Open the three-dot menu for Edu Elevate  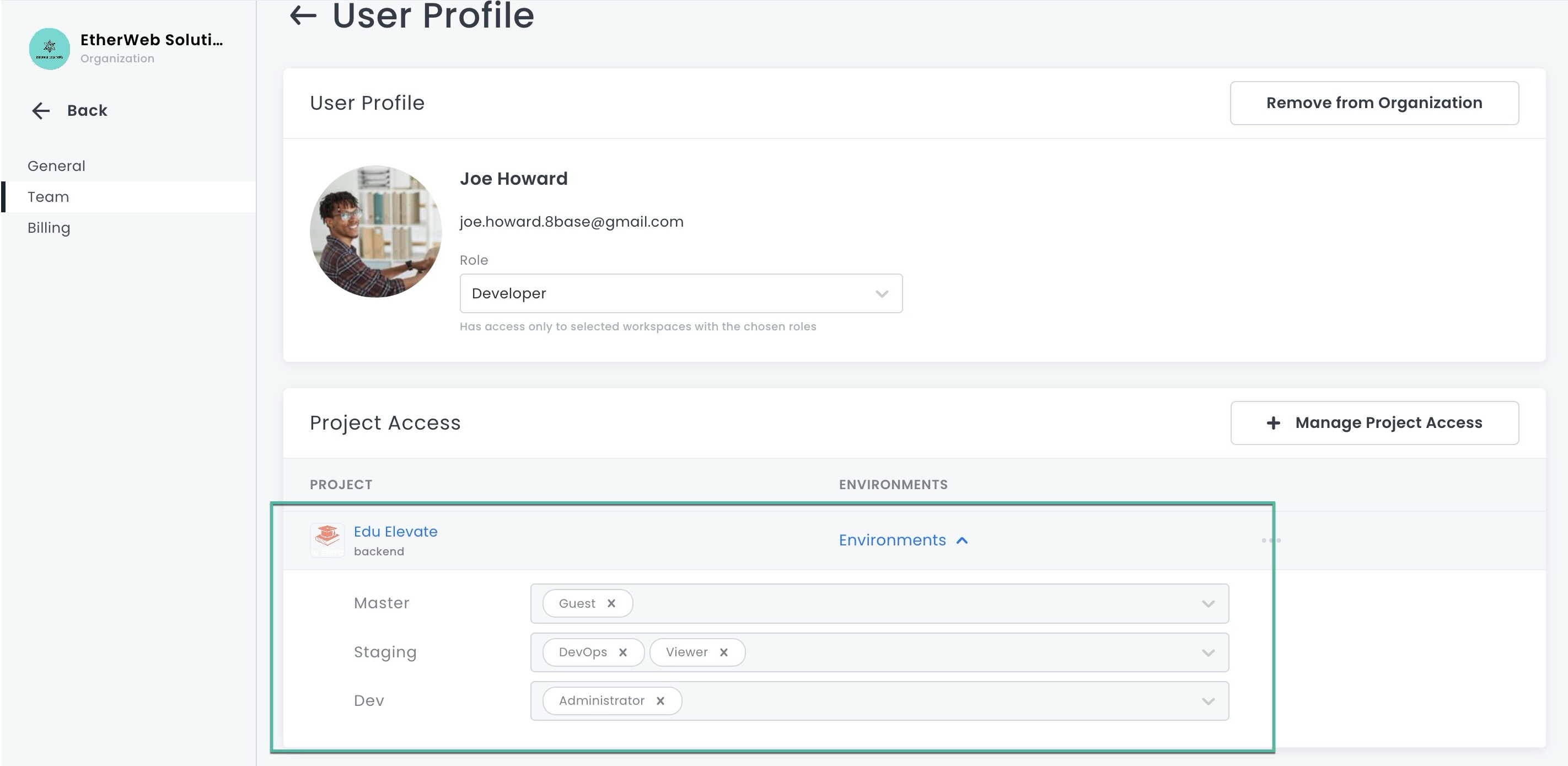point(1271,540)
